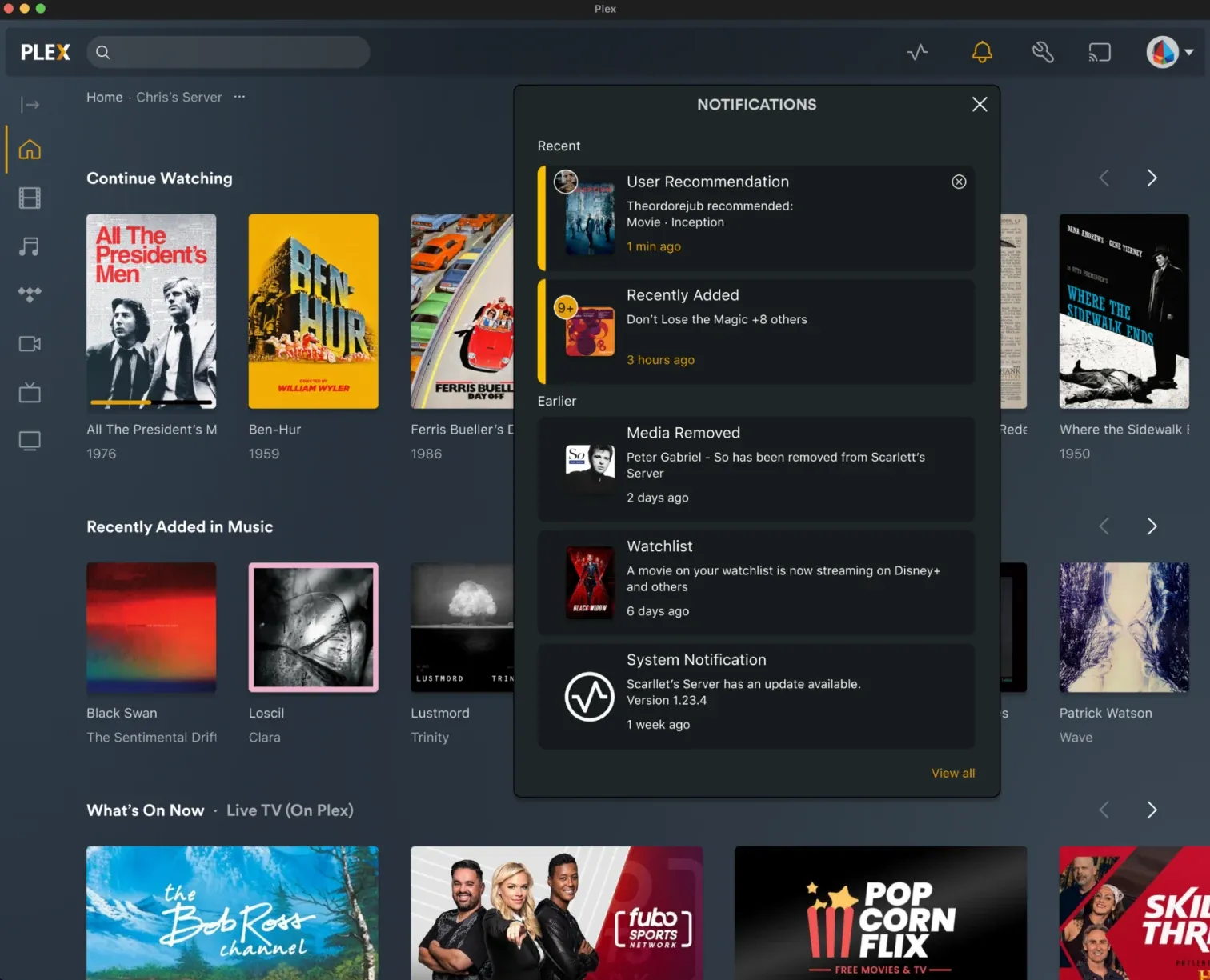Open the Black Swan album cover
Screen dimensions: 1210x980
pyautogui.click(x=151, y=627)
